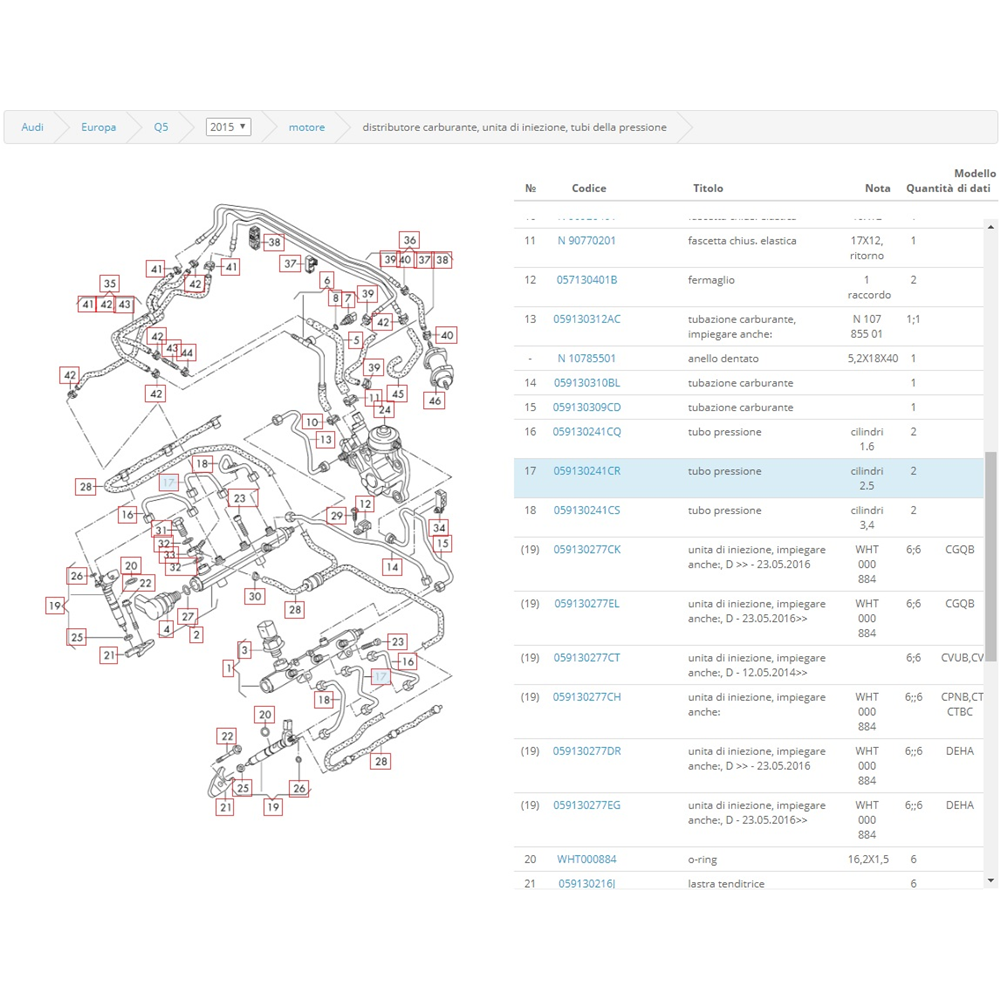Select the "anello dentato" title cell
This screenshot has height=1000, width=1000.
pos(723,358)
